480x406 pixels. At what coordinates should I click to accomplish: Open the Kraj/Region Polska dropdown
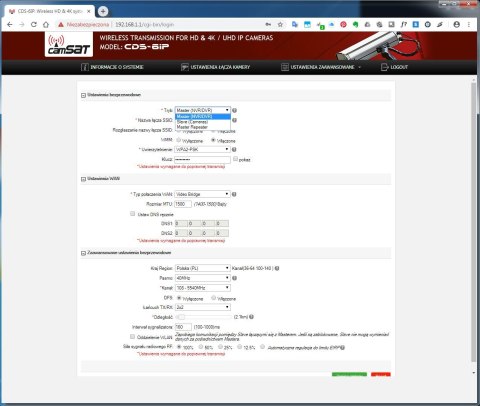202,268
